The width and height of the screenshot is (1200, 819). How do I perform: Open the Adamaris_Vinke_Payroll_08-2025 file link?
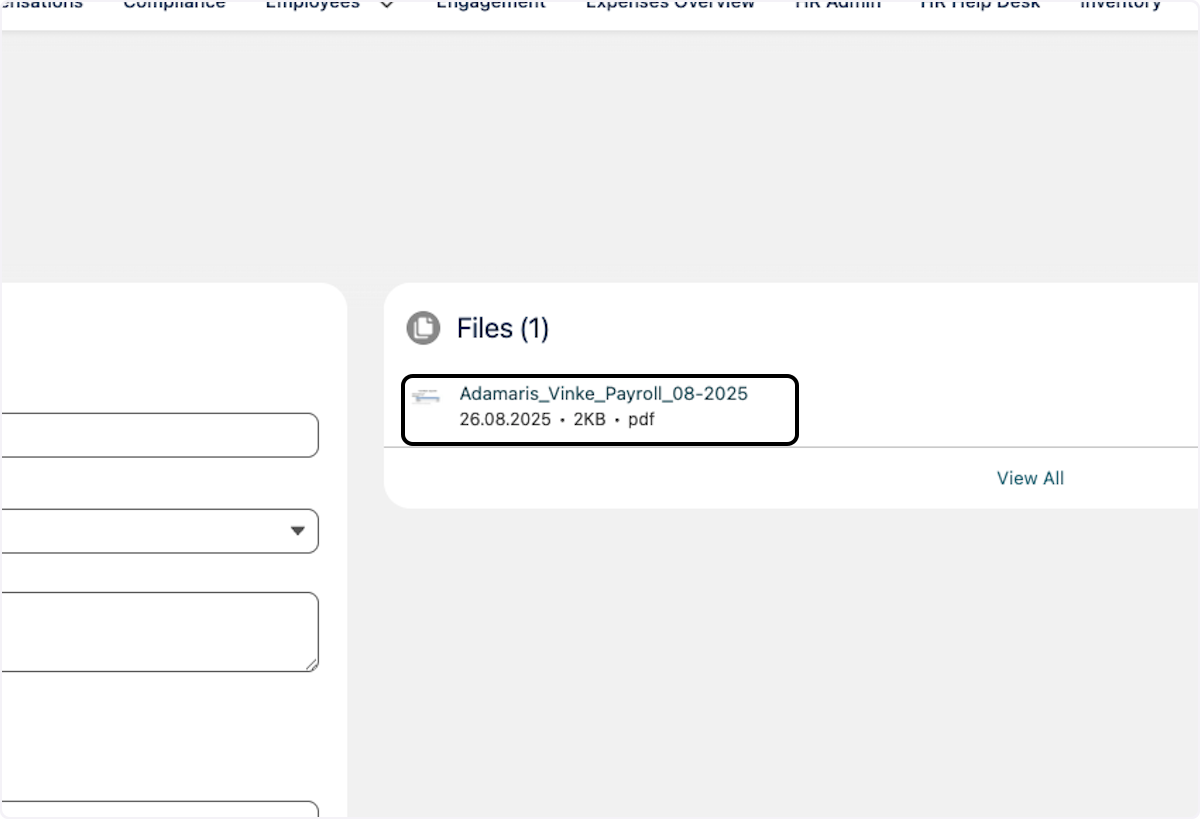[x=603, y=393]
